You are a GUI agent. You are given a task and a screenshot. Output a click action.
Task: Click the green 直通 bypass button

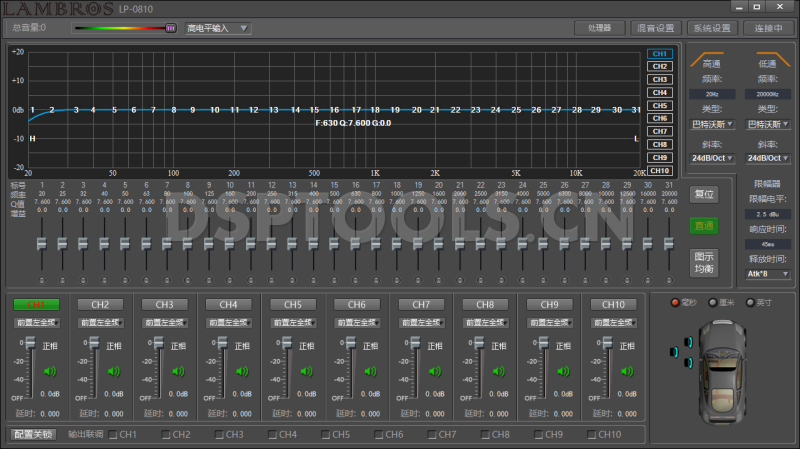[x=704, y=226]
